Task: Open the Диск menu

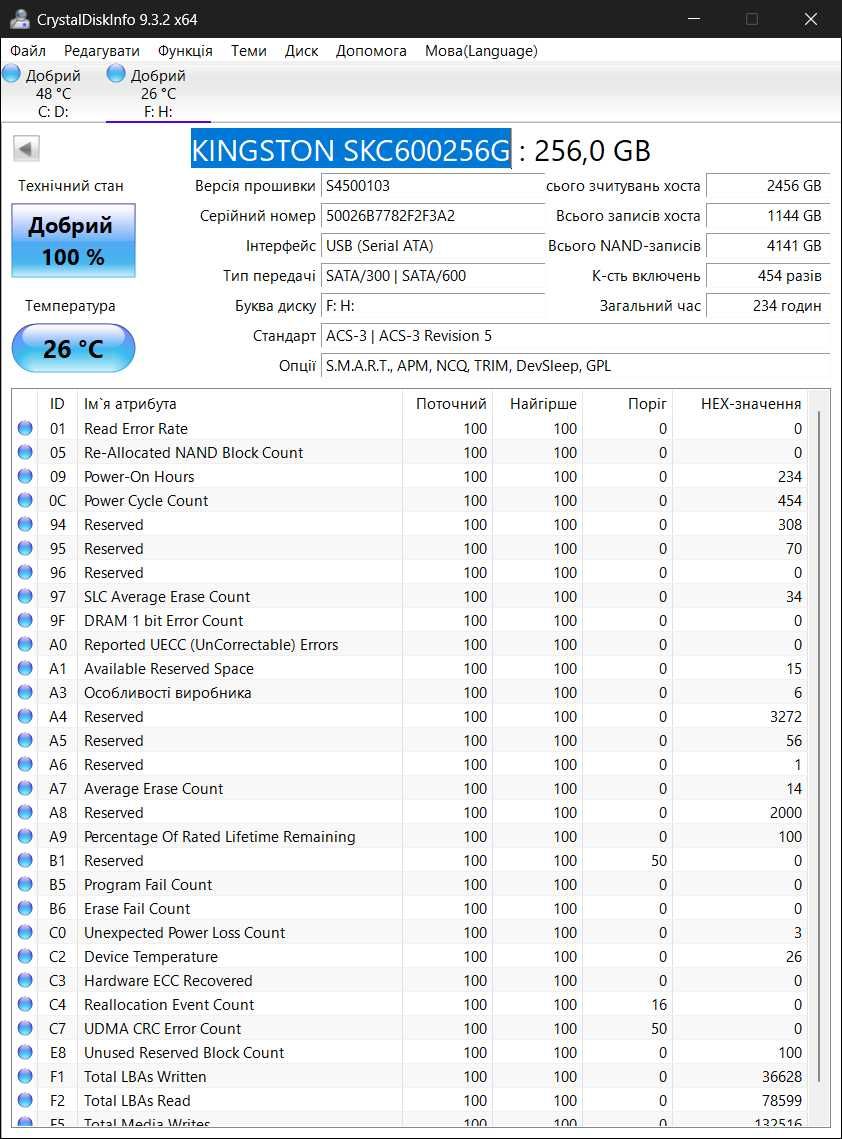Action: tap(301, 51)
